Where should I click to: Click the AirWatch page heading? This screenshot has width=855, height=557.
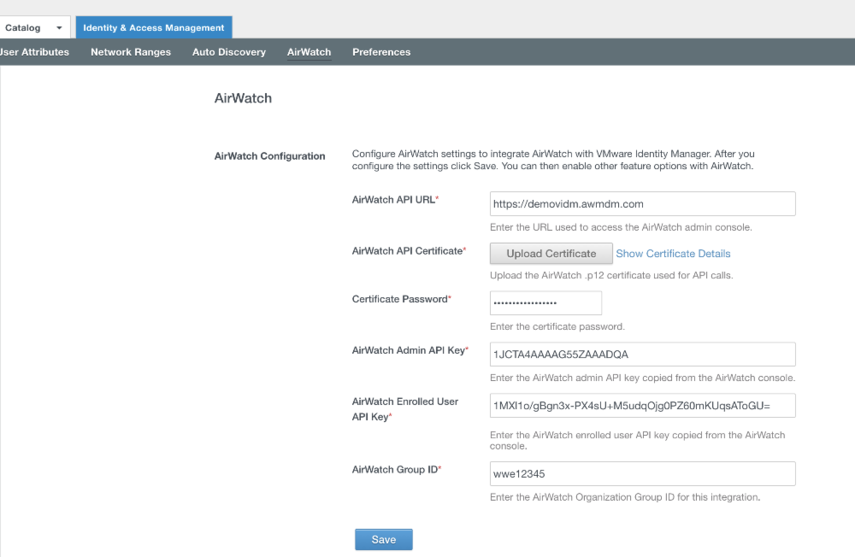243,98
